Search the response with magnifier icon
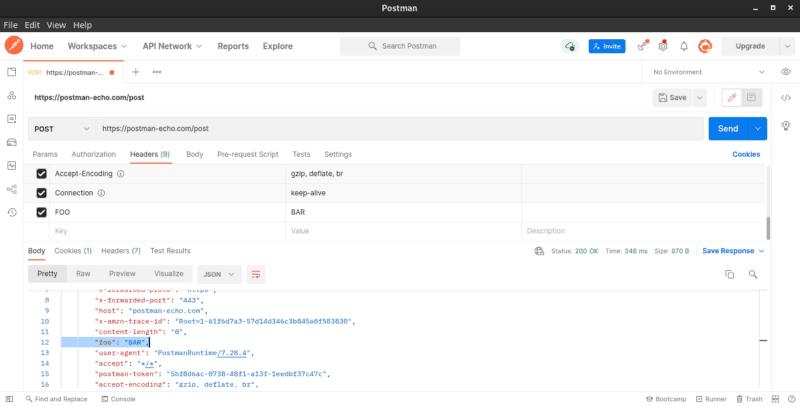This screenshot has height=406, width=800. point(753,274)
